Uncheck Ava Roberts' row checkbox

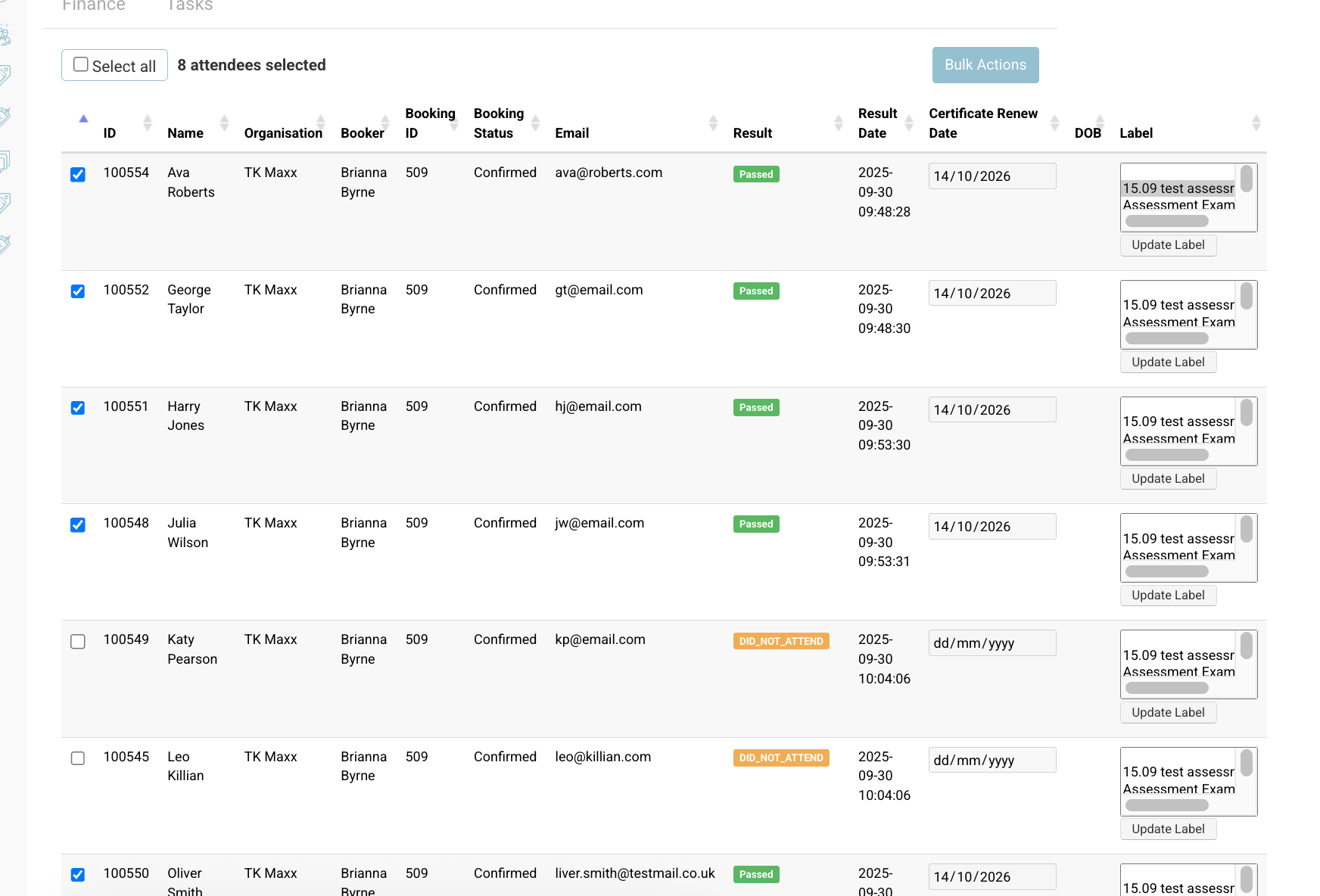point(78,174)
